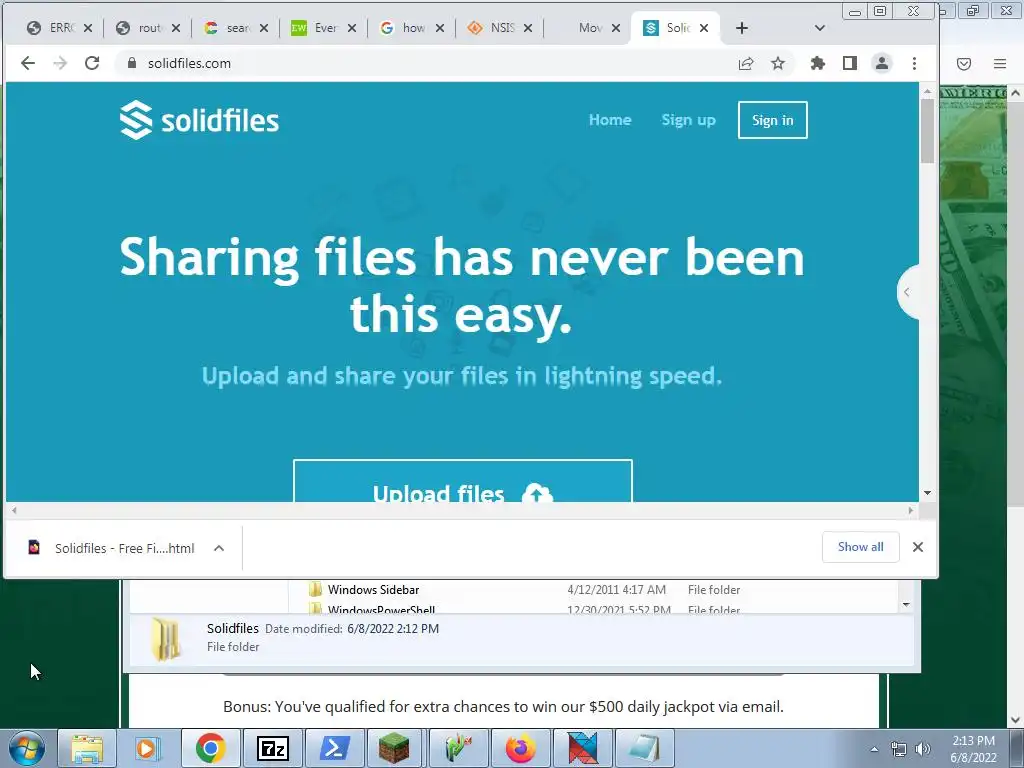Open the Chrome profile avatar
The width and height of the screenshot is (1024, 768).
882,63
